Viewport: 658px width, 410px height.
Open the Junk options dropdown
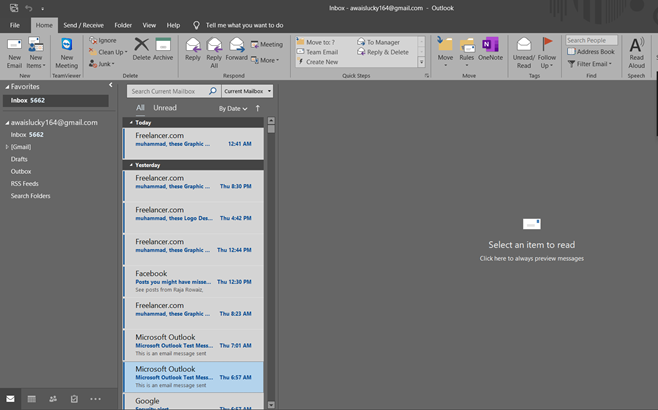click(x=102, y=64)
